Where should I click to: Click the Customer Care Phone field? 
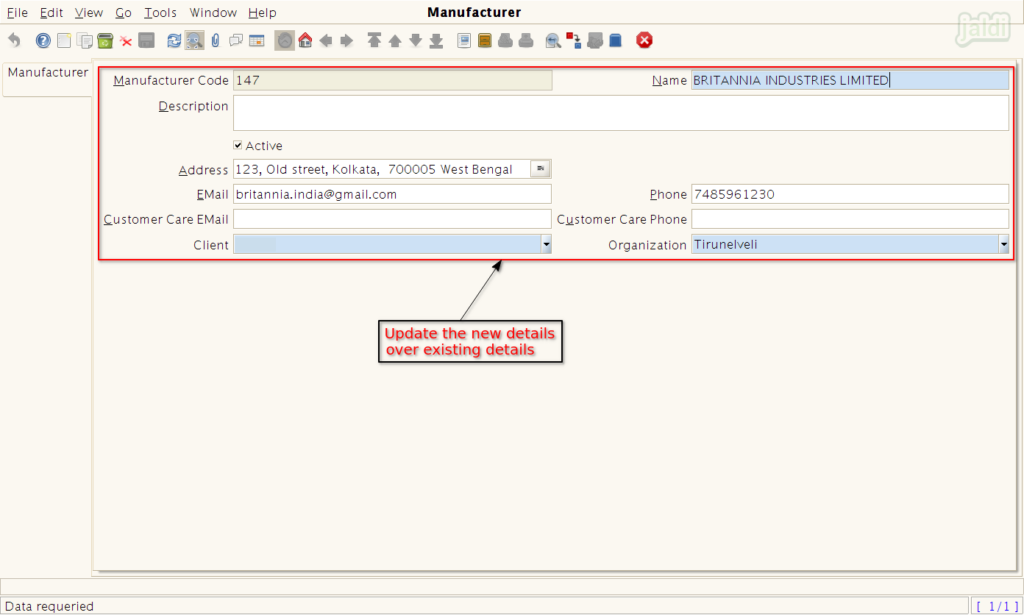pyautogui.click(x=850, y=219)
